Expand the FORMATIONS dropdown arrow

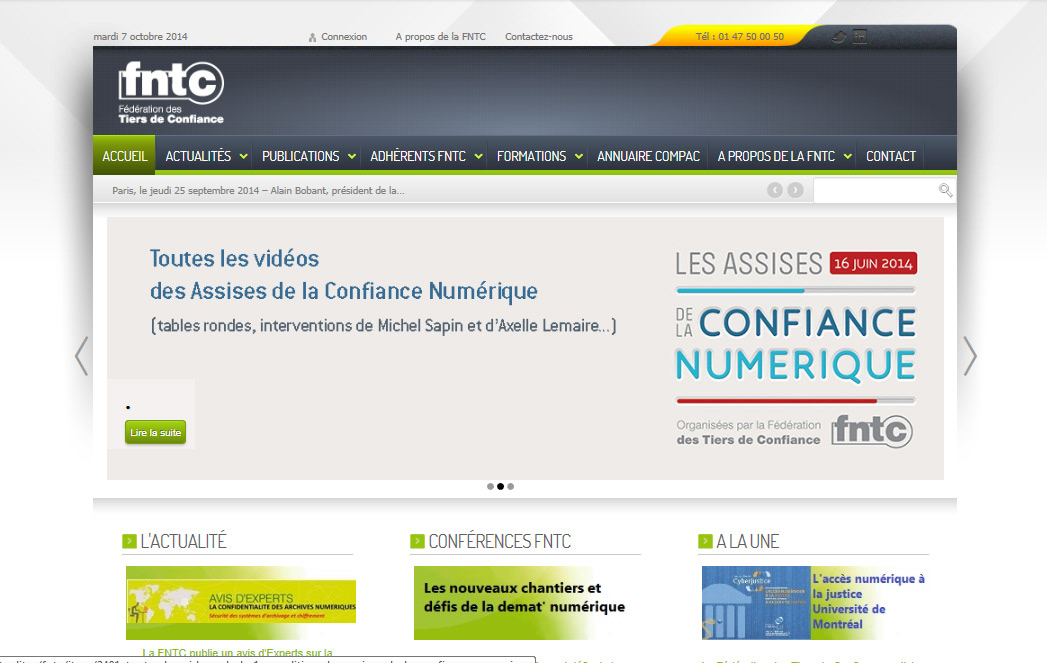pos(579,156)
